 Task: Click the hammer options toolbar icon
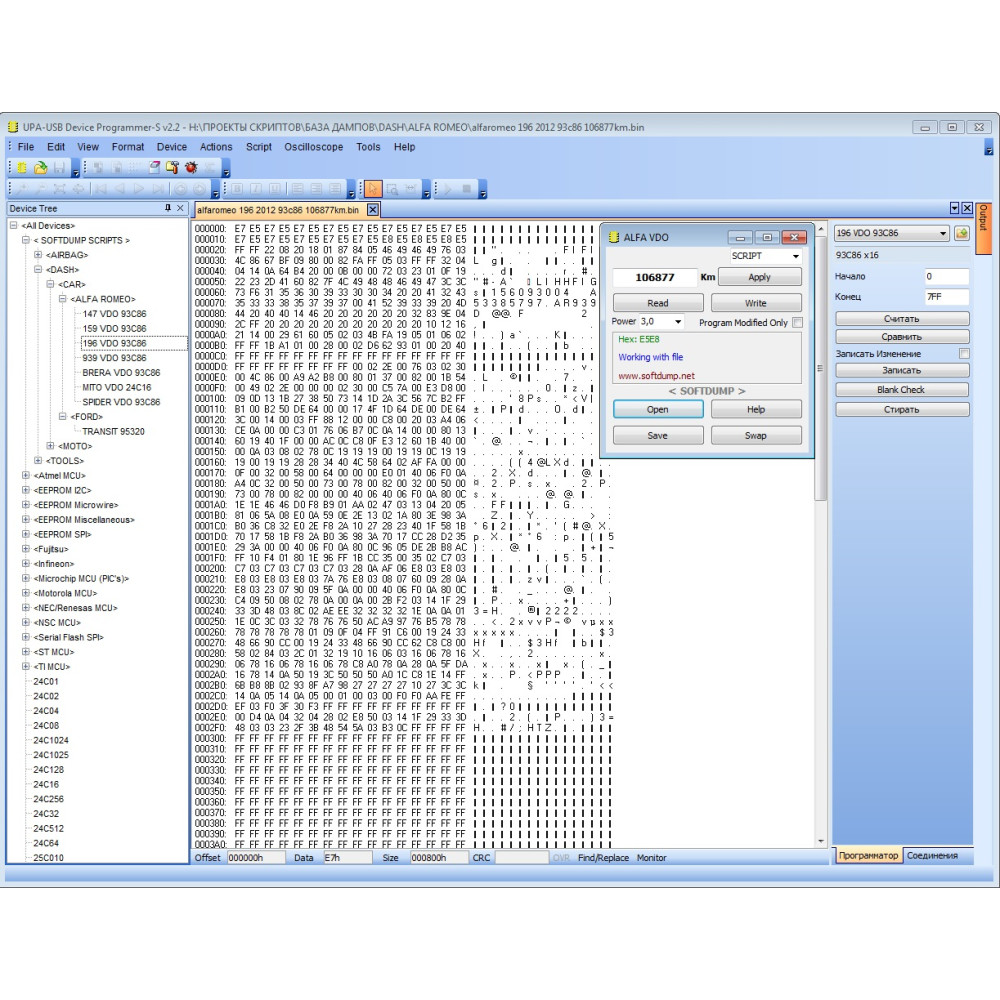[172, 168]
